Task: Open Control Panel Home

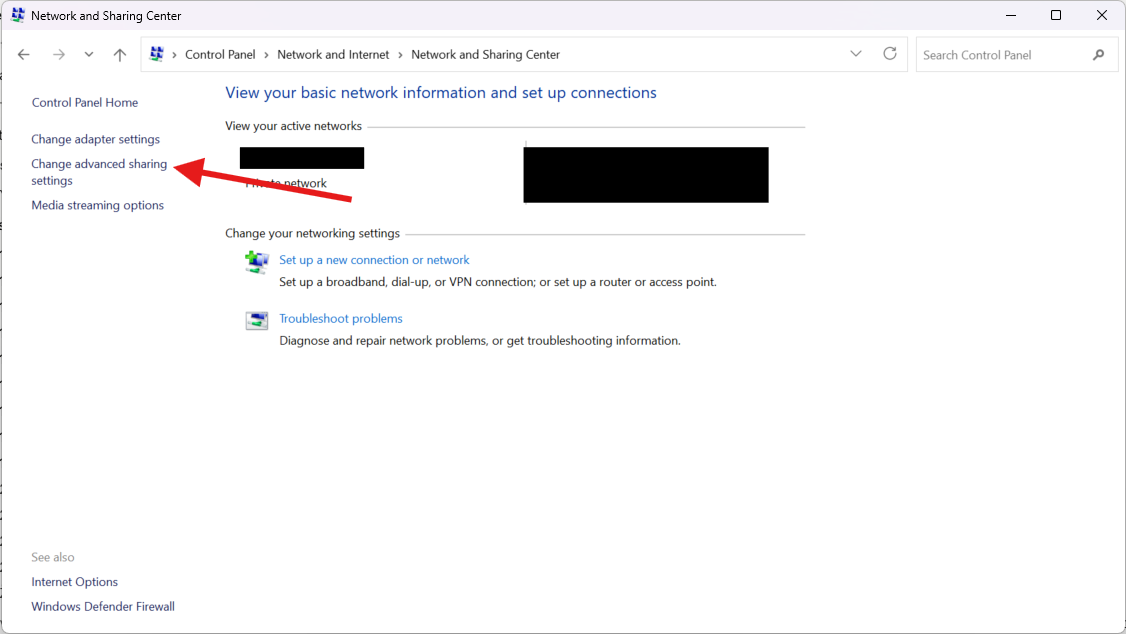Action: point(85,103)
